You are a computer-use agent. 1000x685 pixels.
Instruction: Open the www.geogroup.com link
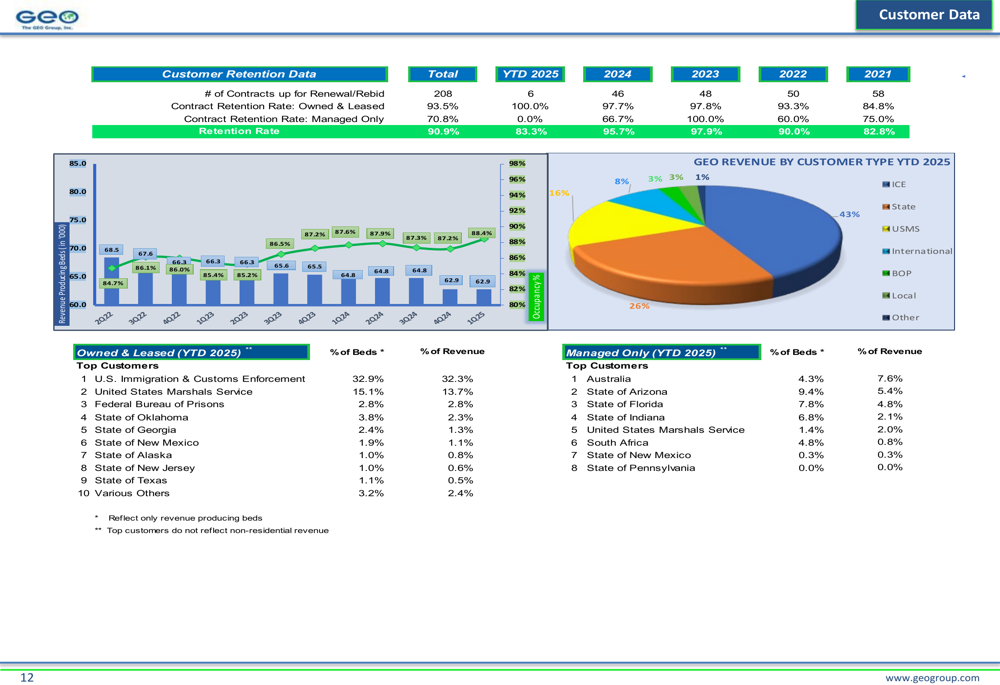932,677
